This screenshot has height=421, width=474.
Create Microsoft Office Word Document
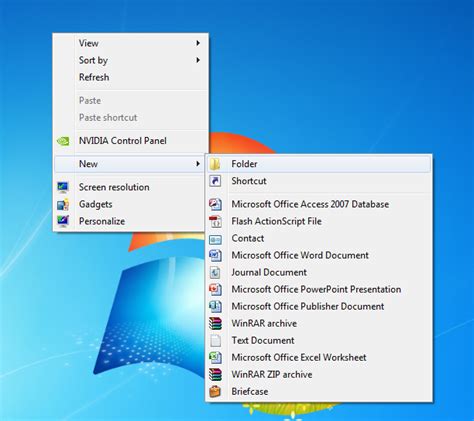319,255
